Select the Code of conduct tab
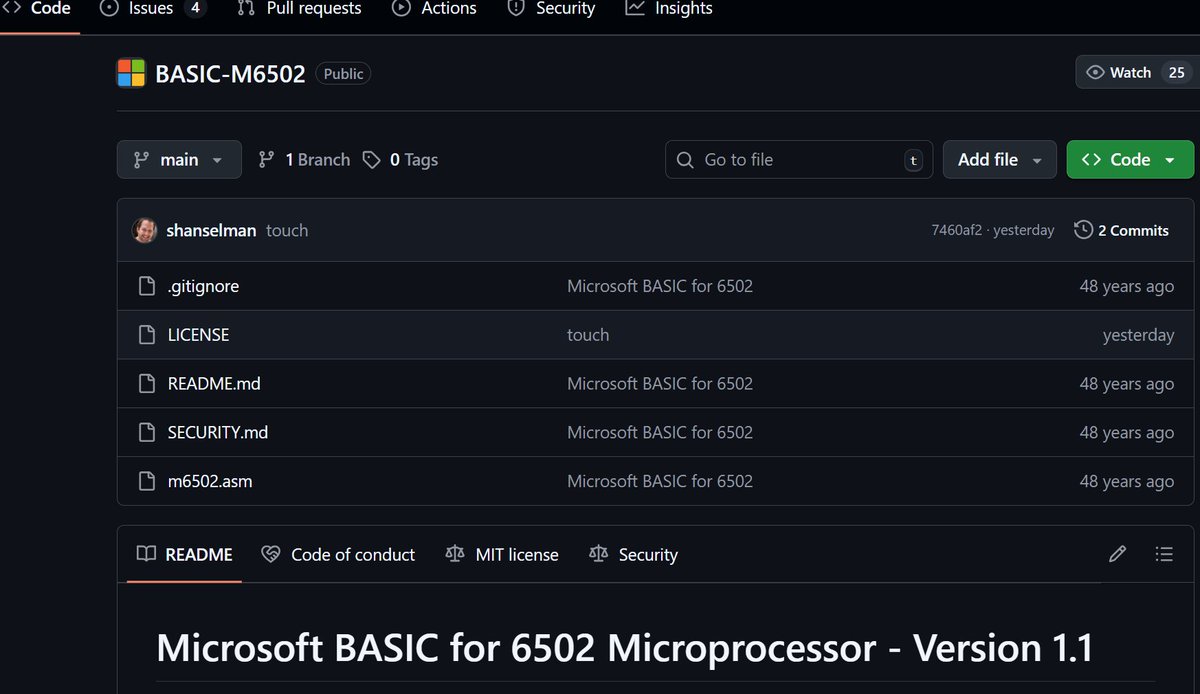The width and height of the screenshot is (1200, 694). (x=338, y=555)
